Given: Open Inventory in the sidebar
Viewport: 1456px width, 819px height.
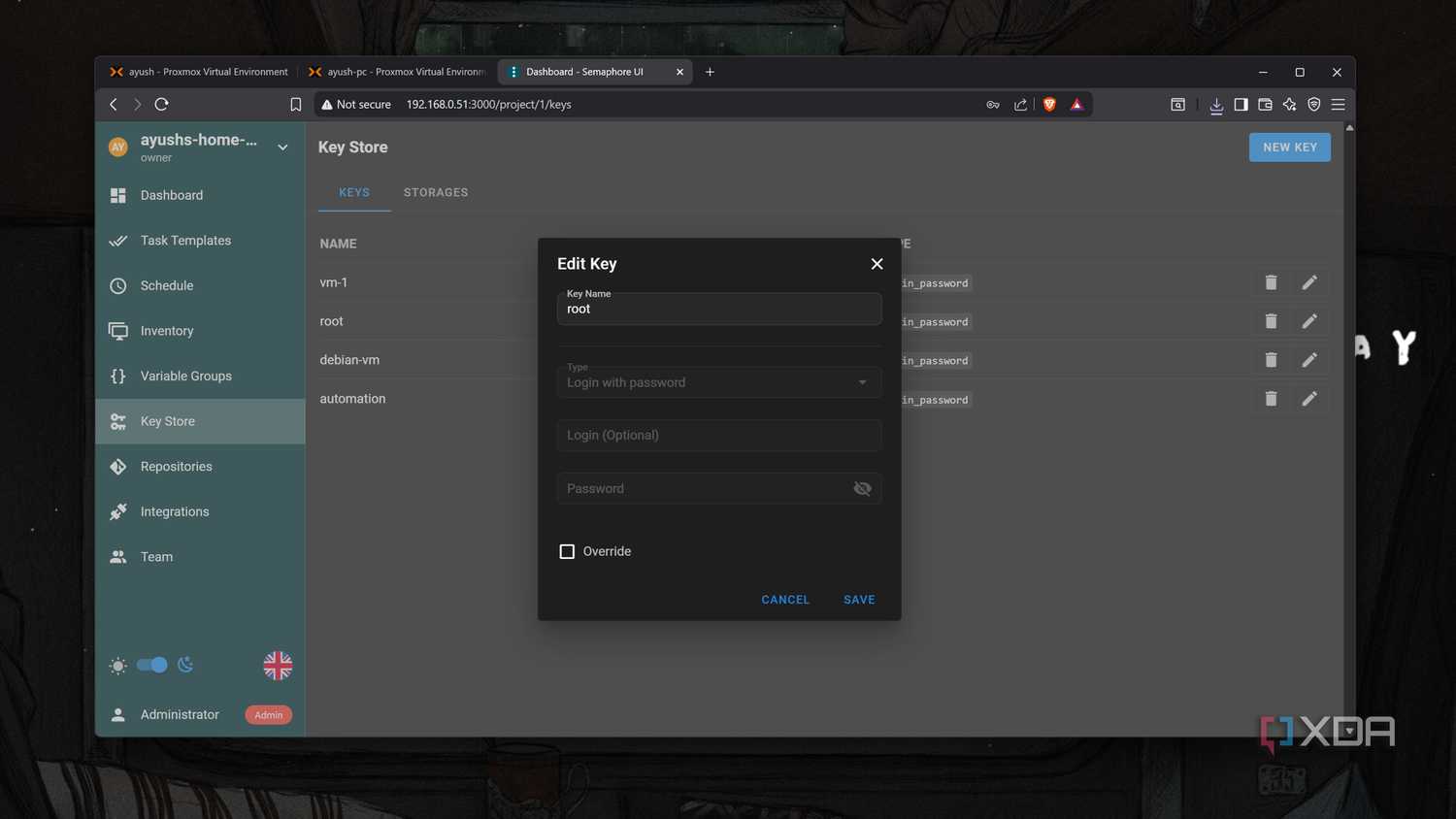Looking at the screenshot, I should (x=200, y=331).
